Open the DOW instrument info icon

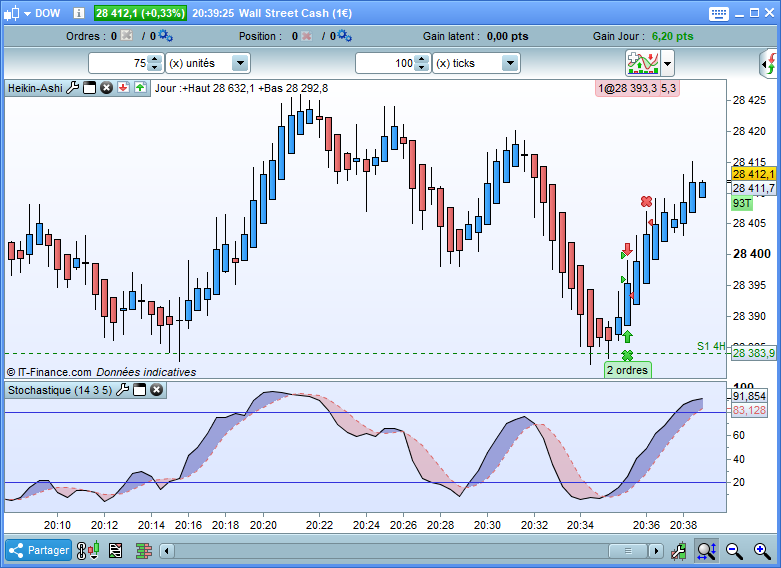click(x=79, y=13)
